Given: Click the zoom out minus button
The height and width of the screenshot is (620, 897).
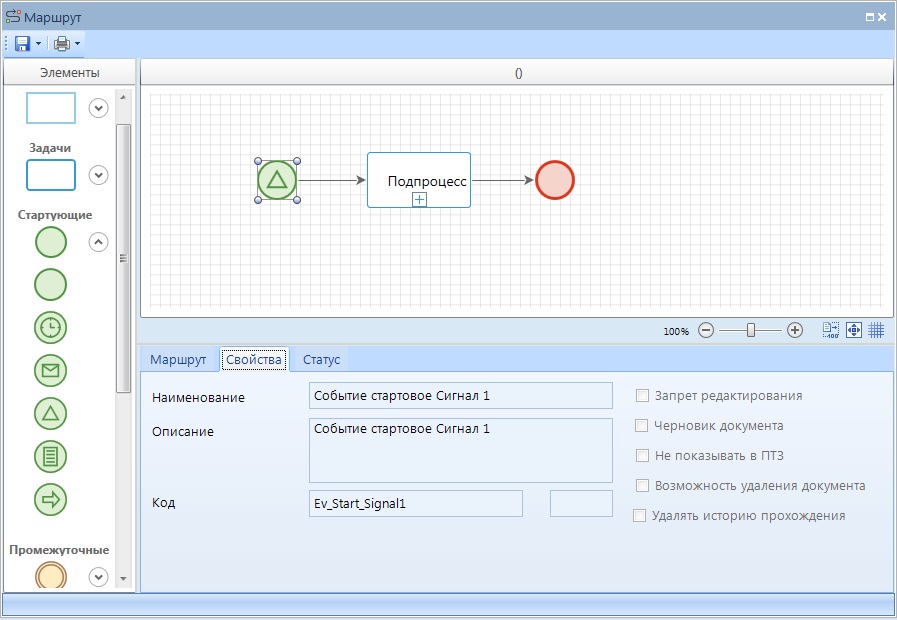Looking at the screenshot, I should point(706,330).
